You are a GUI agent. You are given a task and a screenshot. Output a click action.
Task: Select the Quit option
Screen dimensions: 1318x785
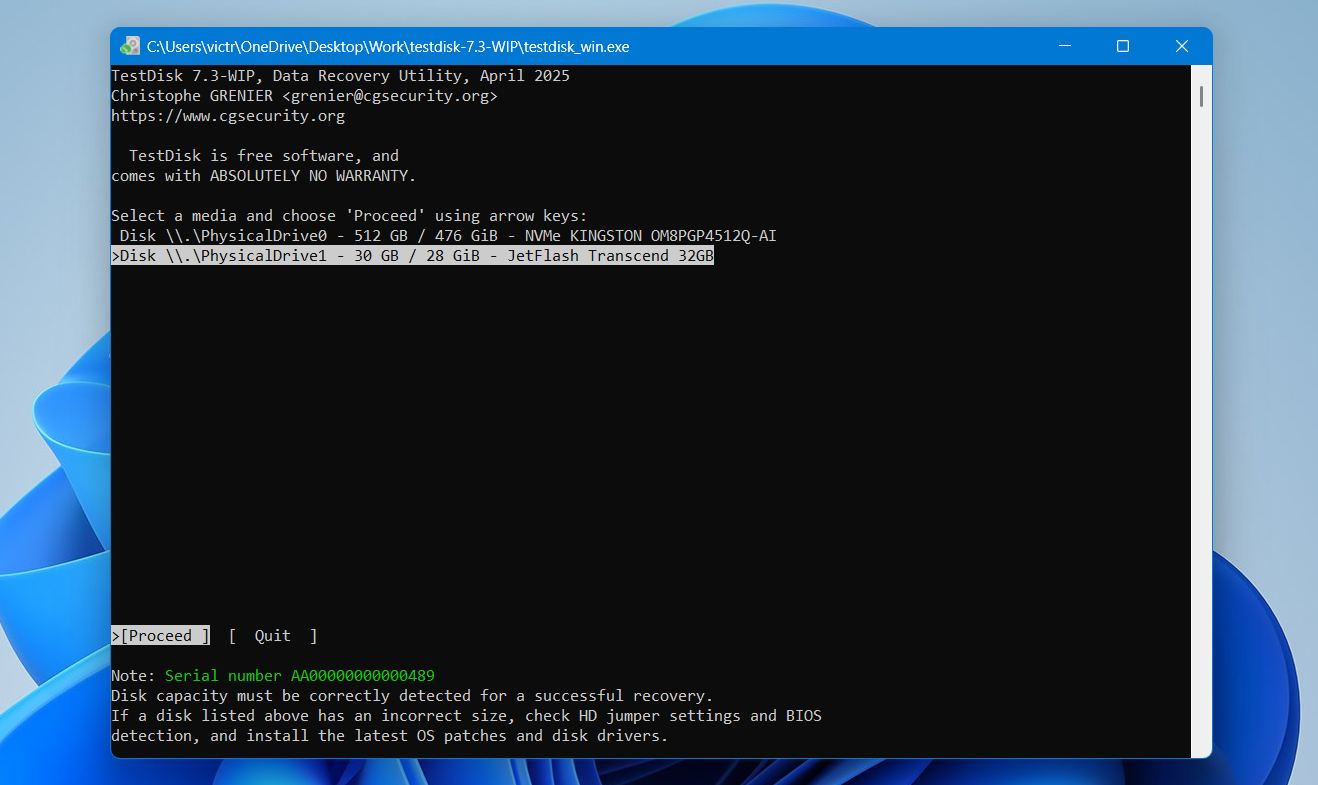point(273,636)
